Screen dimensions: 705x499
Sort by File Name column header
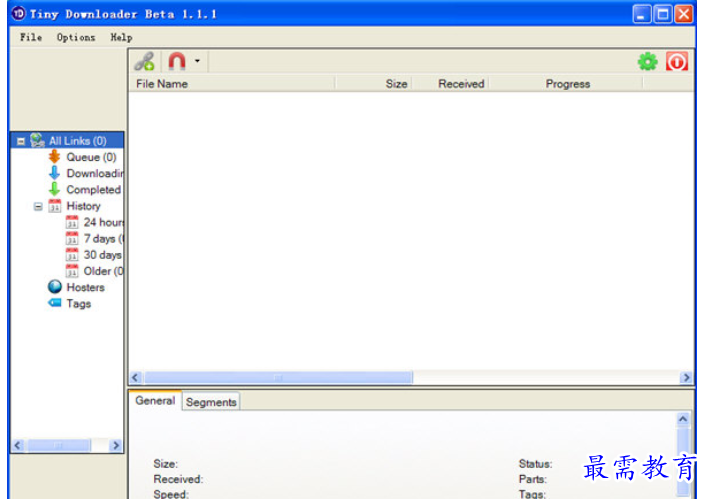click(x=232, y=84)
